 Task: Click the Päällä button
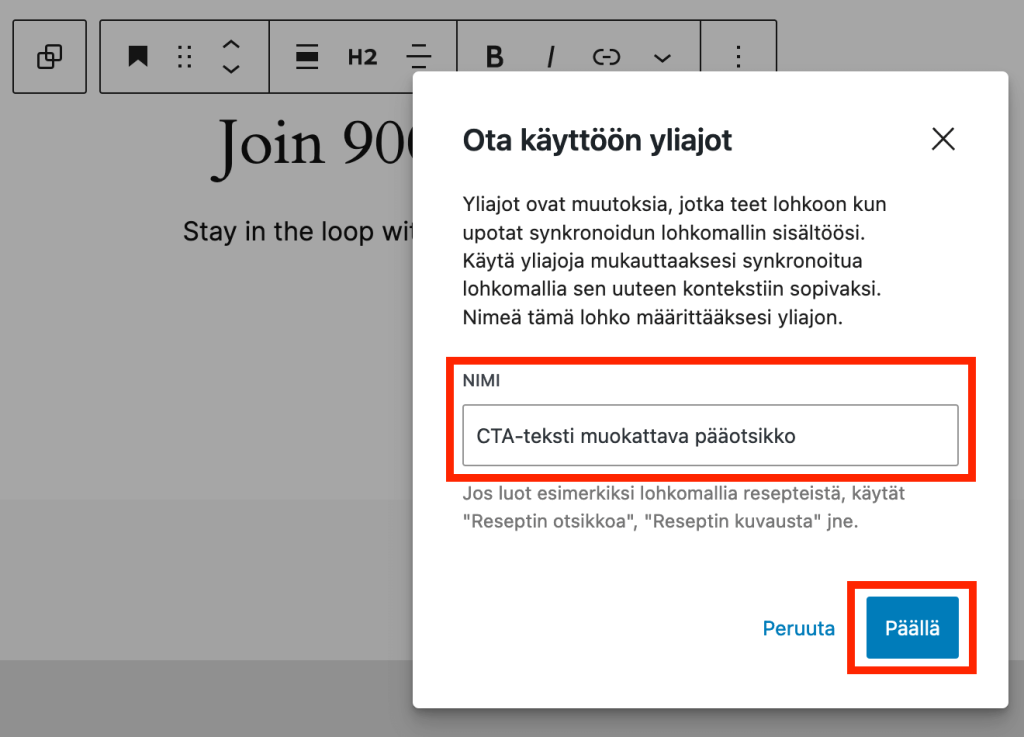(x=912, y=627)
